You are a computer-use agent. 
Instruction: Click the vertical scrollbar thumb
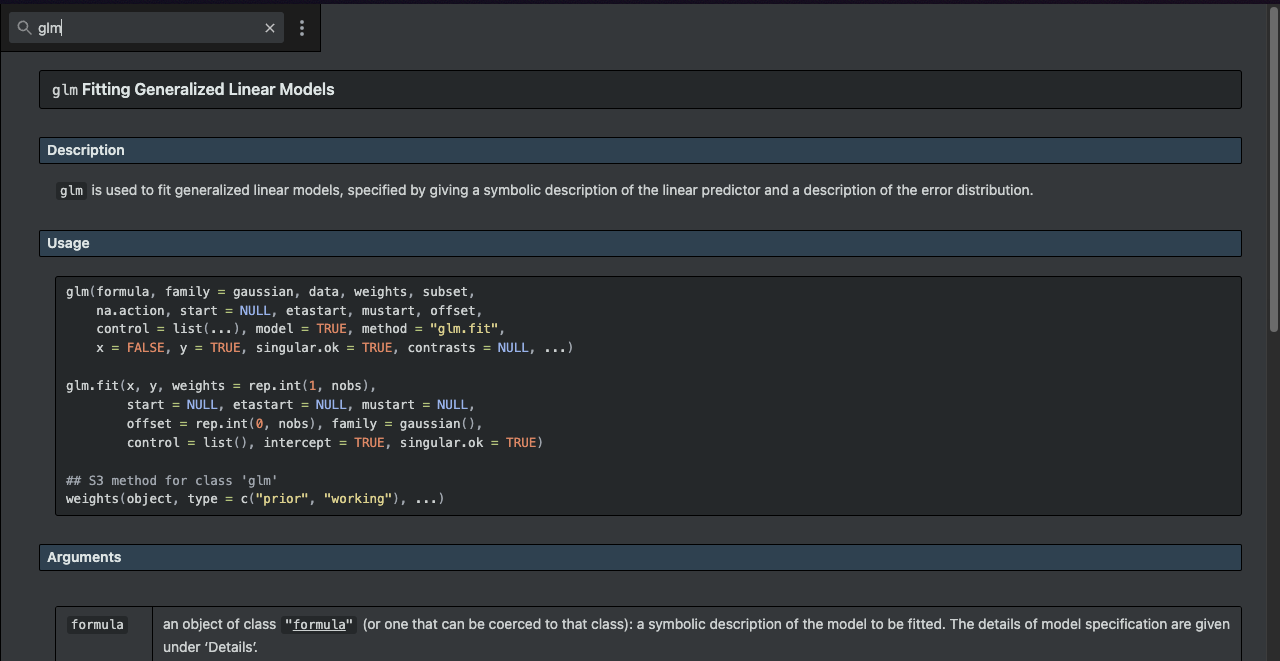[1273, 170]
